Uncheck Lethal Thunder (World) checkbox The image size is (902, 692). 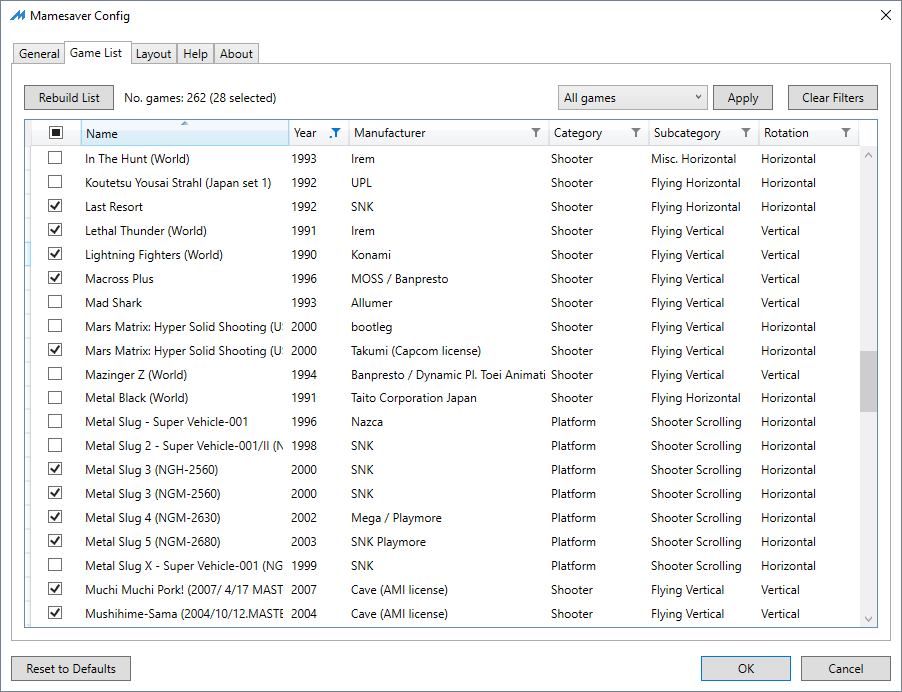55,230
